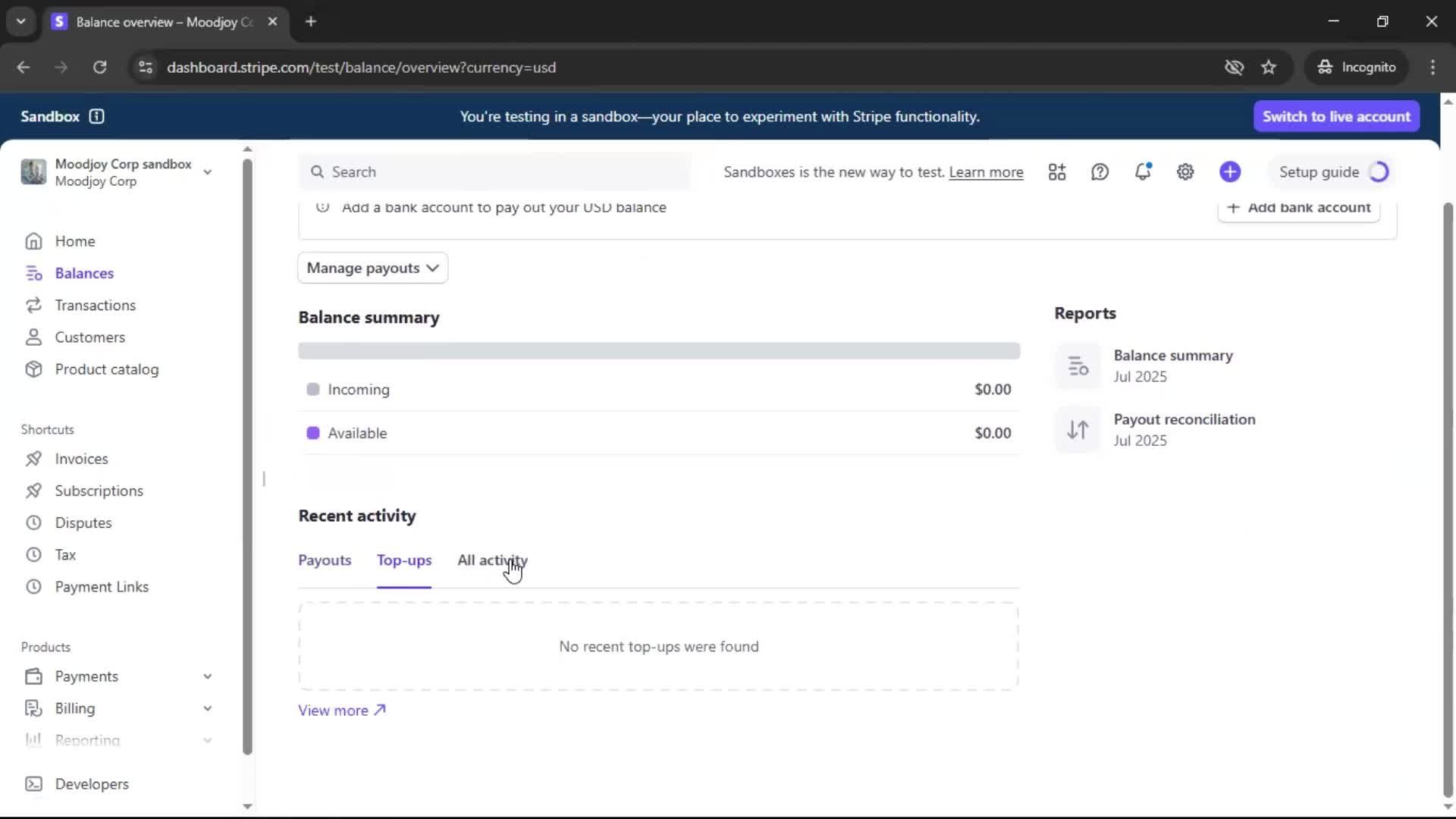
Task: Switch to the Payouts tab
Action: pos(325,560)
